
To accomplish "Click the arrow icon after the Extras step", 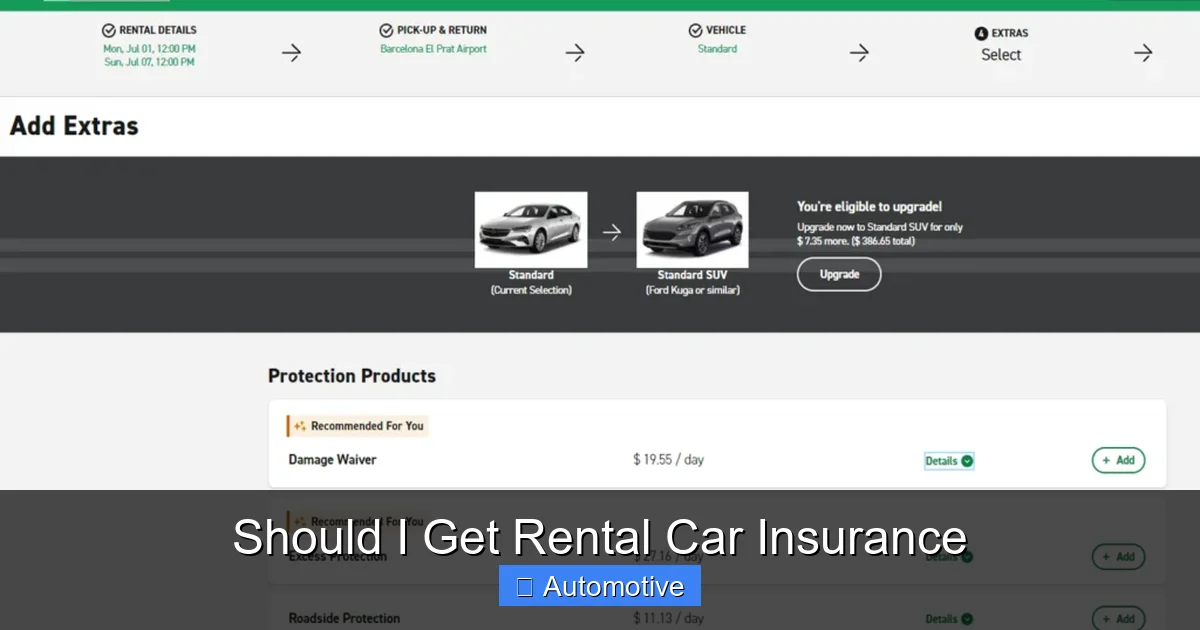I will point(1143,51).
